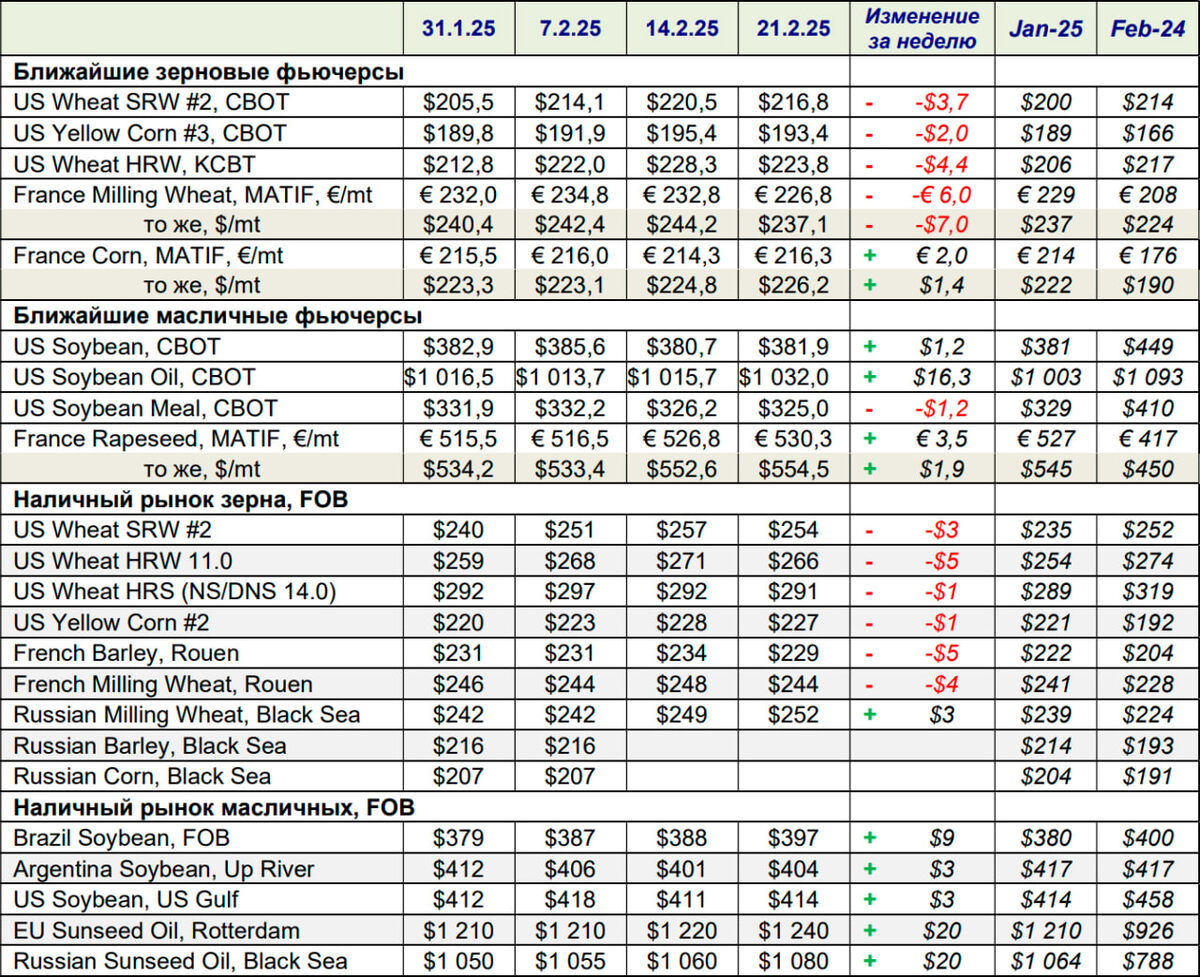Click the France Rapeseed, MATIF row label

click(x=176, y=439)
